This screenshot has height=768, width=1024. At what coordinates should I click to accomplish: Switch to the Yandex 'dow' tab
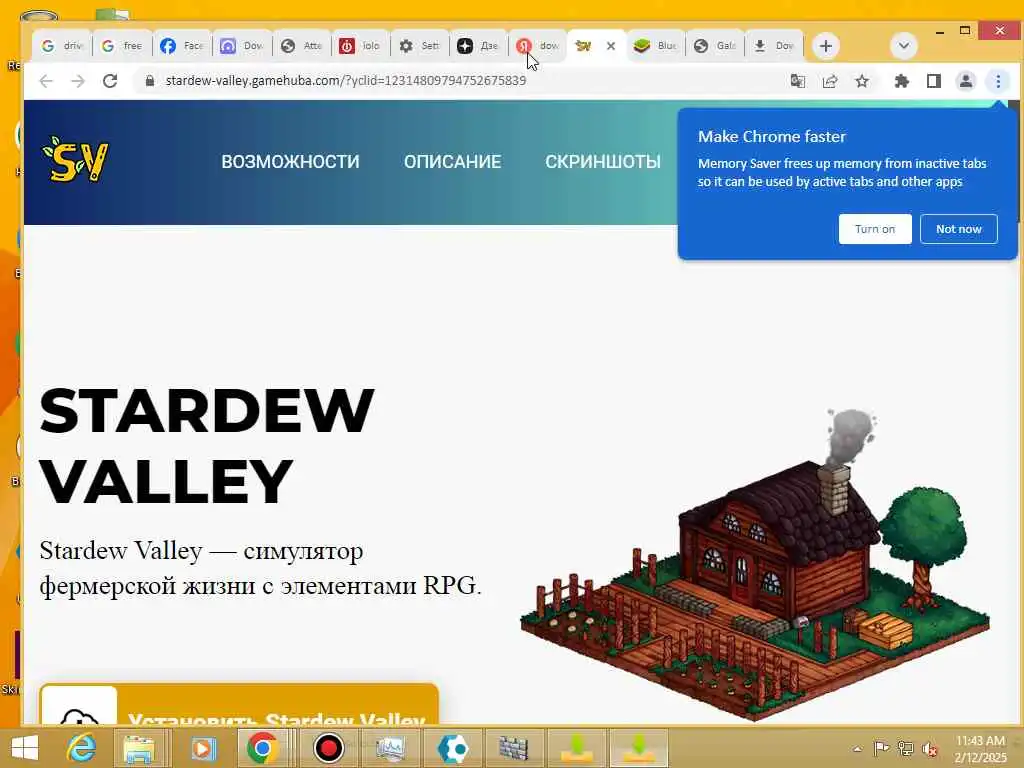(537, 46)
